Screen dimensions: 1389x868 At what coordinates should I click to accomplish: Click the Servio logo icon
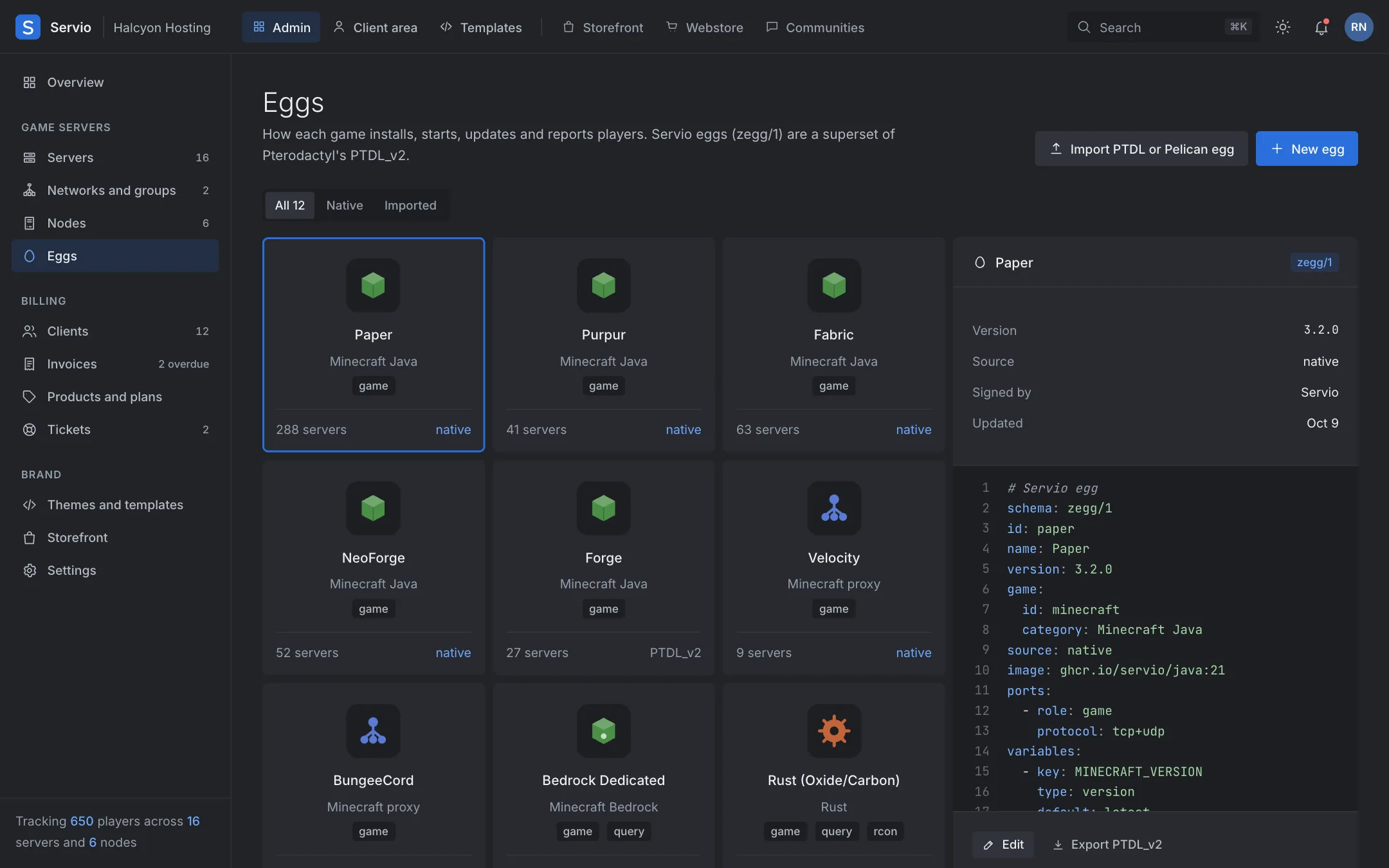(28, 27)
